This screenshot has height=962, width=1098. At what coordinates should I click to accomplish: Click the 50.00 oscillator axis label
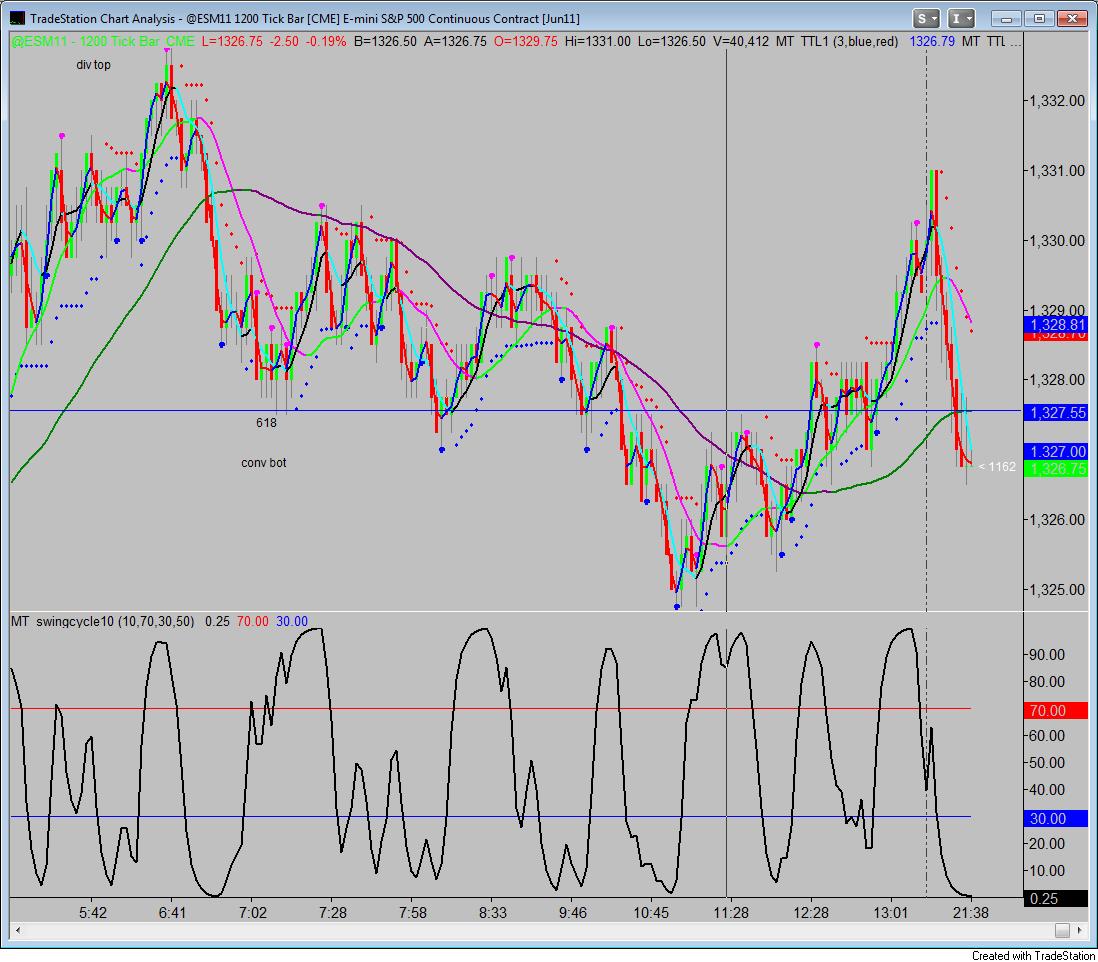(1047, 762)
